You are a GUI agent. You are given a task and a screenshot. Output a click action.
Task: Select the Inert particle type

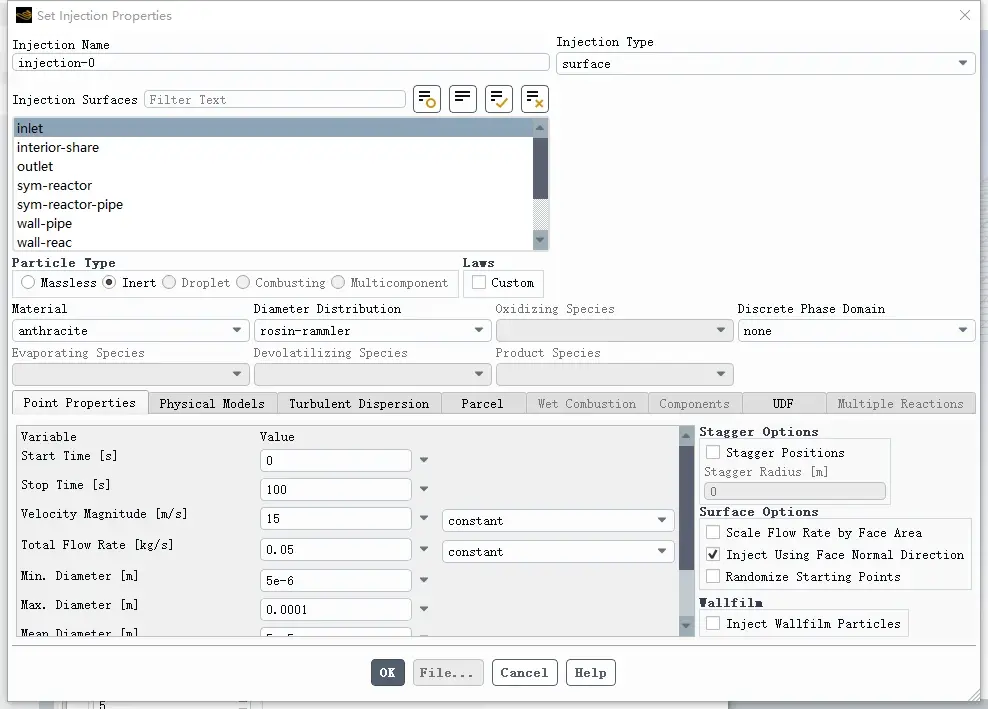pos(110,282)
